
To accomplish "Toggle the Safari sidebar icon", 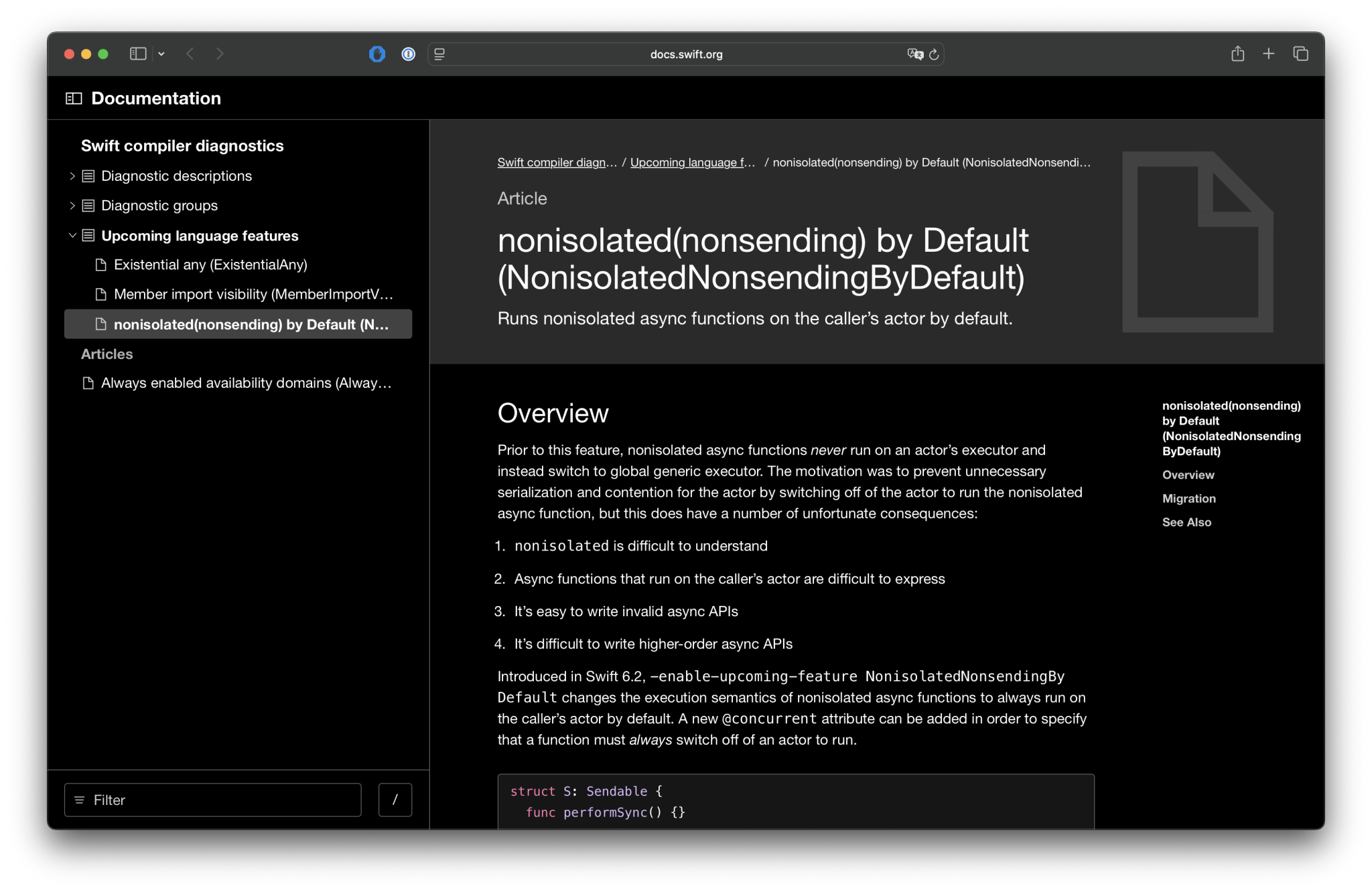I will 138,54.
